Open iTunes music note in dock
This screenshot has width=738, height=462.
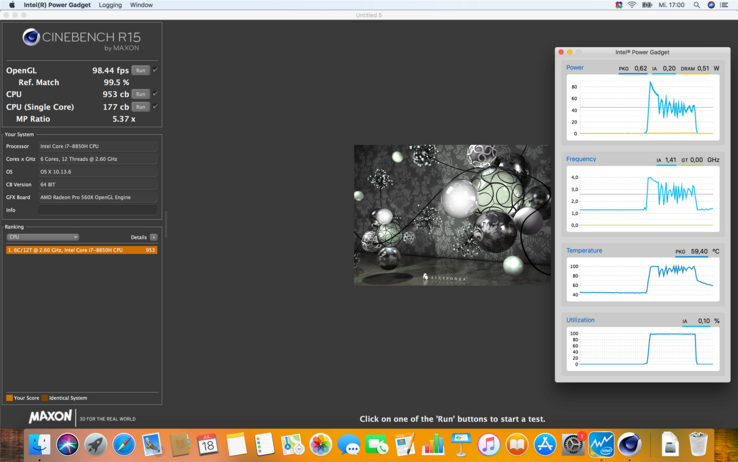(x=489, y=445)
